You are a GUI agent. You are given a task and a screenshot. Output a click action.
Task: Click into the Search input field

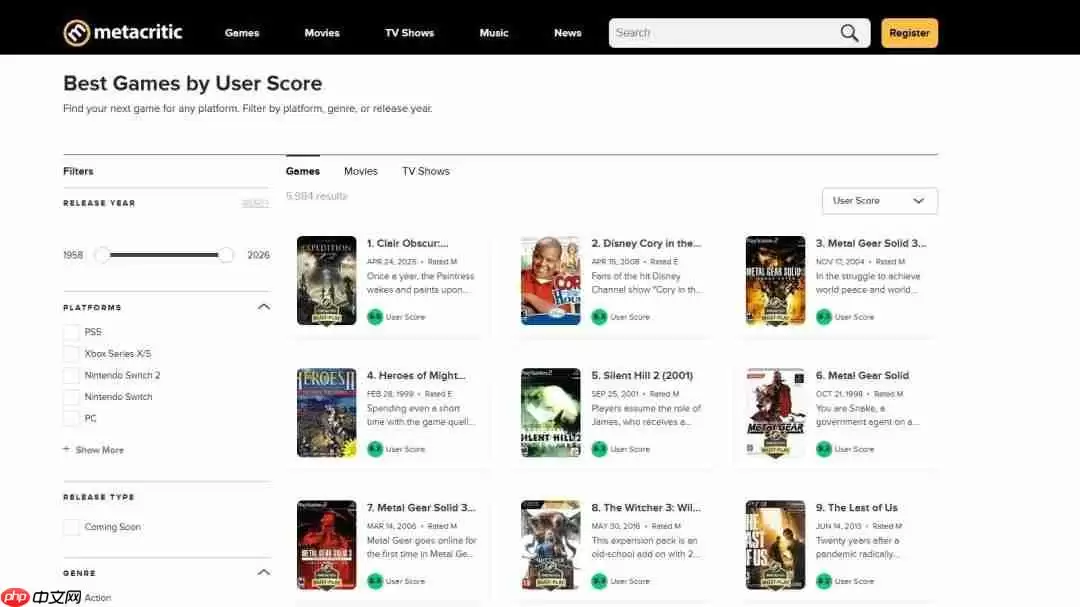(x=720, y=33)
